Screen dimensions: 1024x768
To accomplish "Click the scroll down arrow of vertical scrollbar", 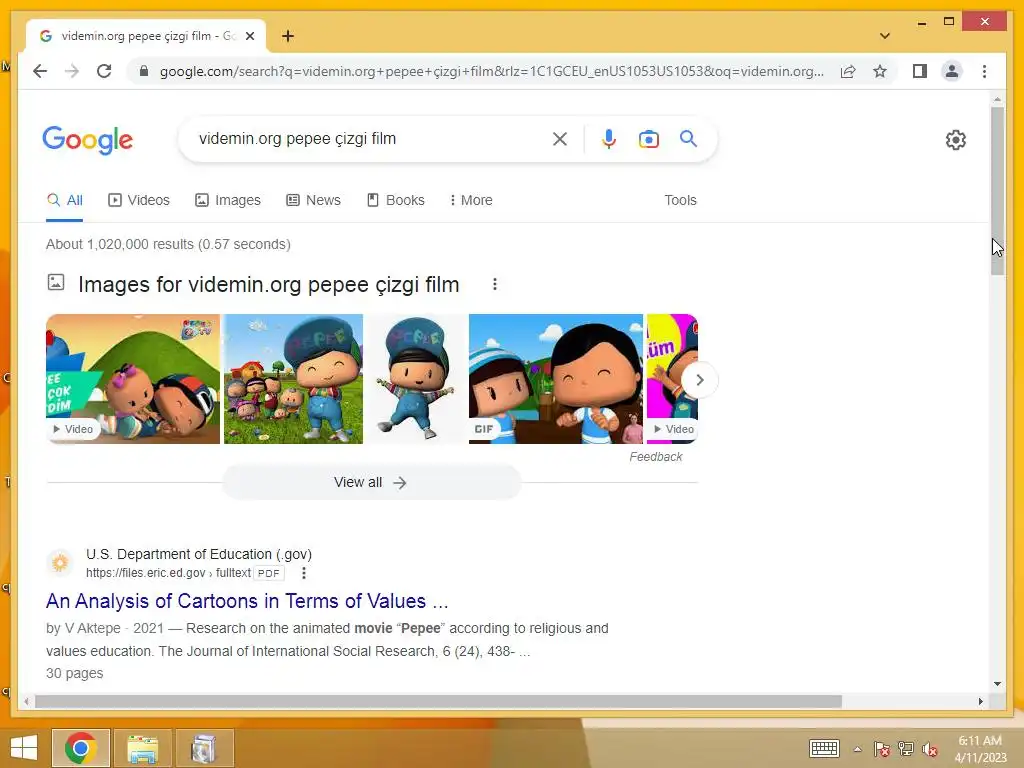I will tap(997, 684).
